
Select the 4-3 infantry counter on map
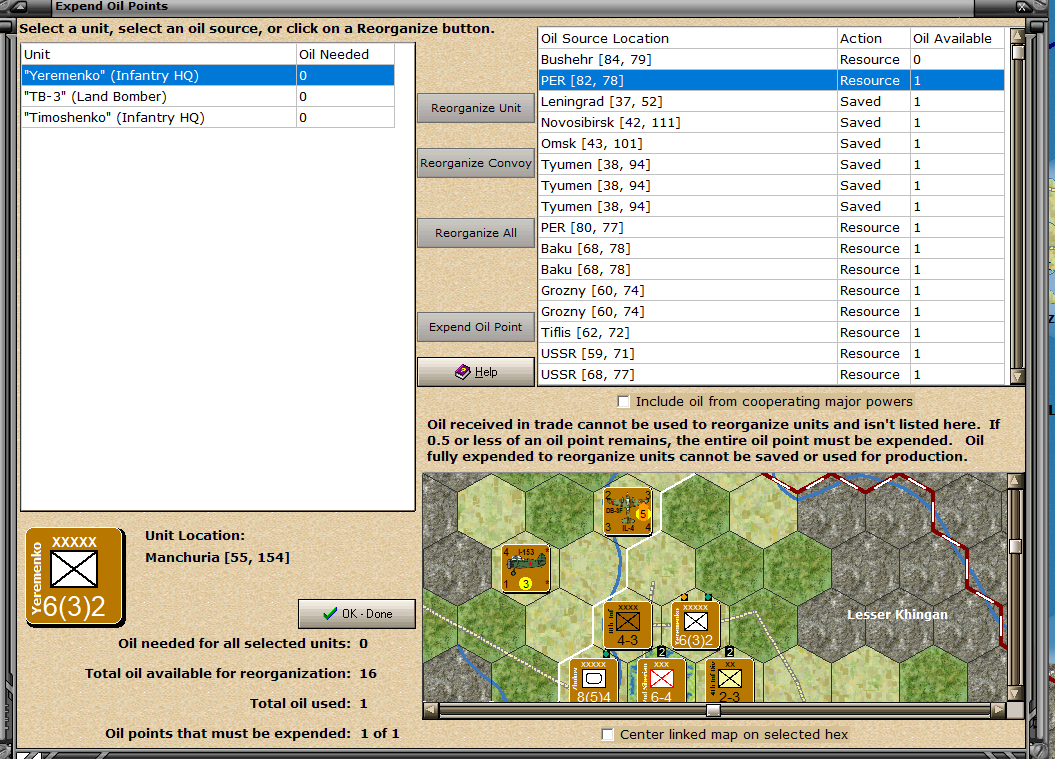pyautogui.click(x=627, y=626)
